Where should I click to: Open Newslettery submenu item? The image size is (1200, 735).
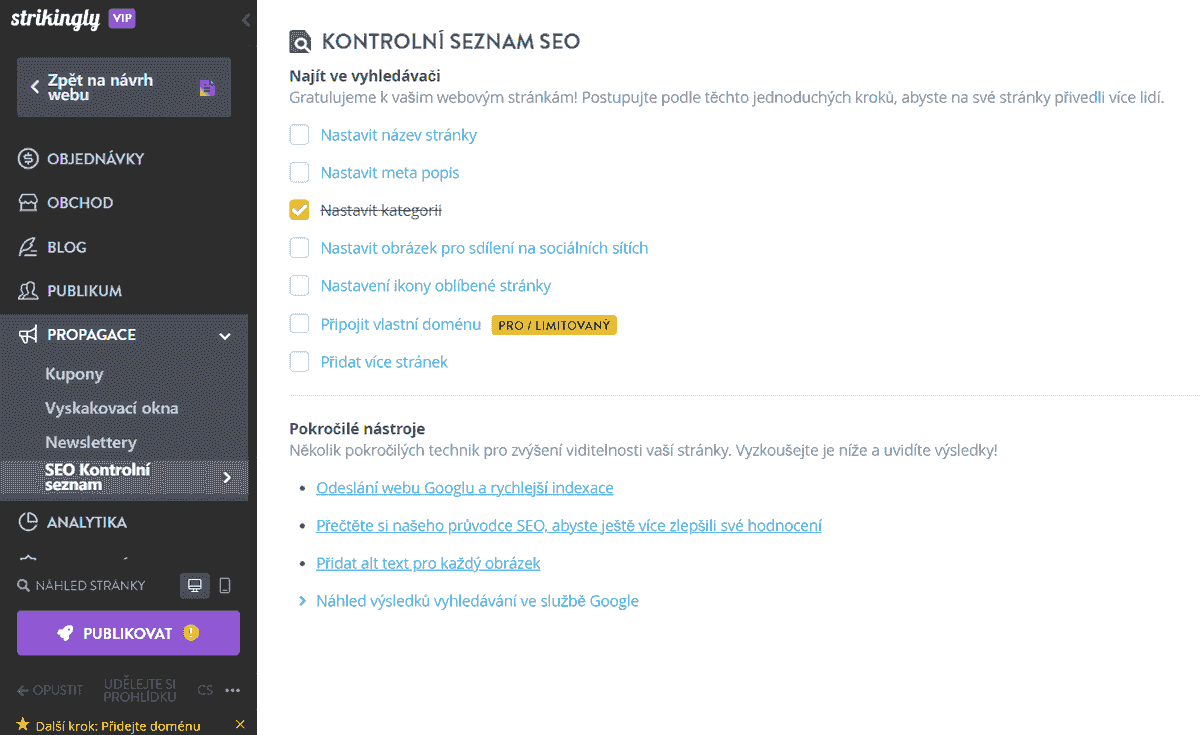(x=91, y=442)
